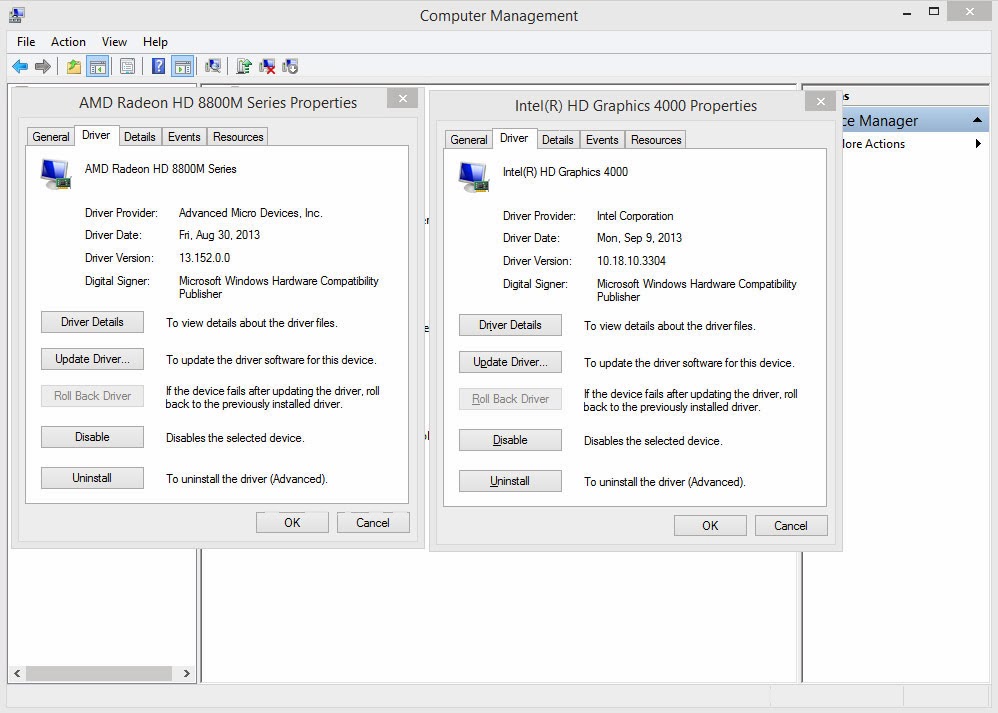Click Driver Details in AMD Radeon dialog

92,322
